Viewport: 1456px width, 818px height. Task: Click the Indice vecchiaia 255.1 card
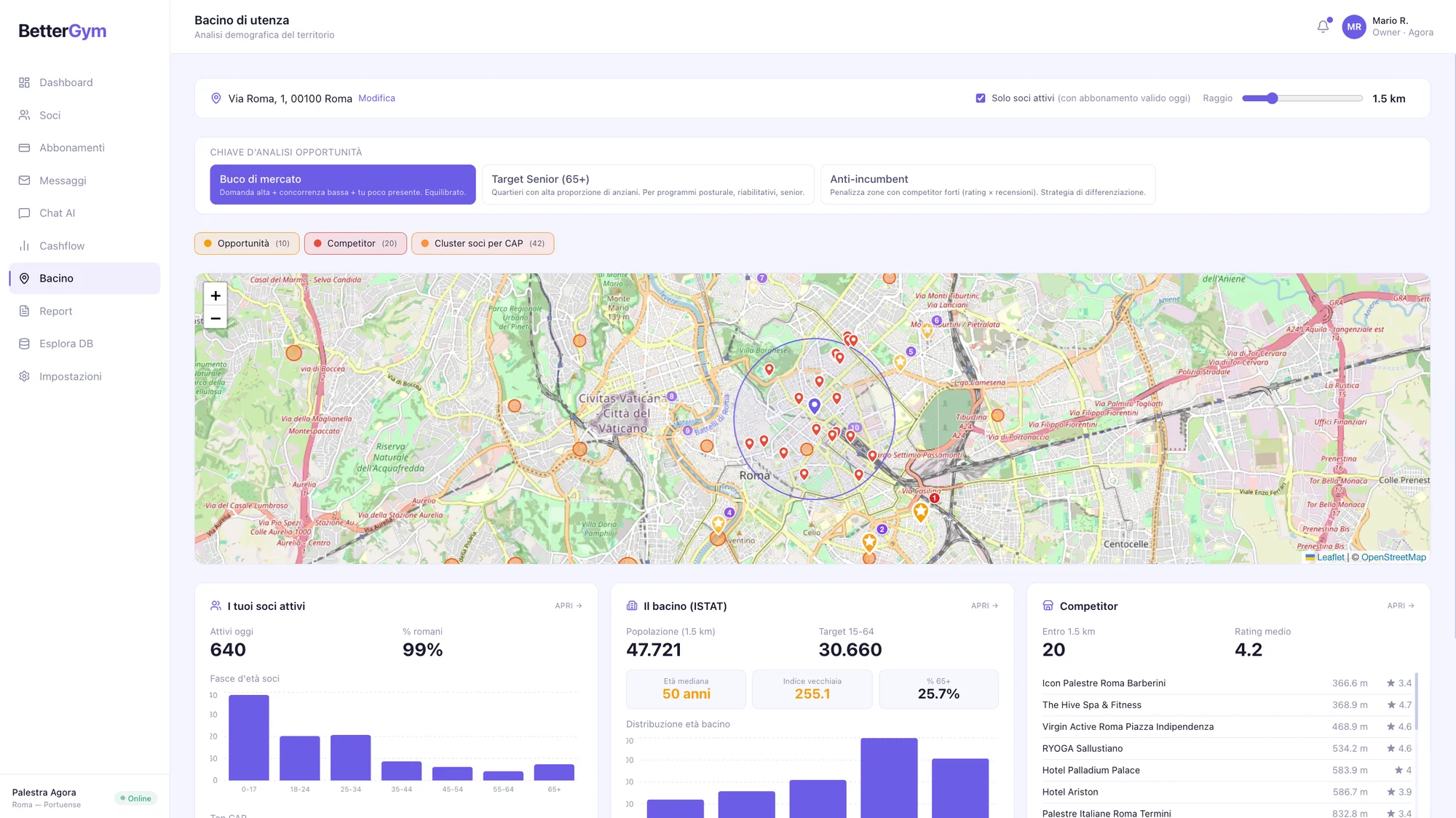tap(812, 689)
